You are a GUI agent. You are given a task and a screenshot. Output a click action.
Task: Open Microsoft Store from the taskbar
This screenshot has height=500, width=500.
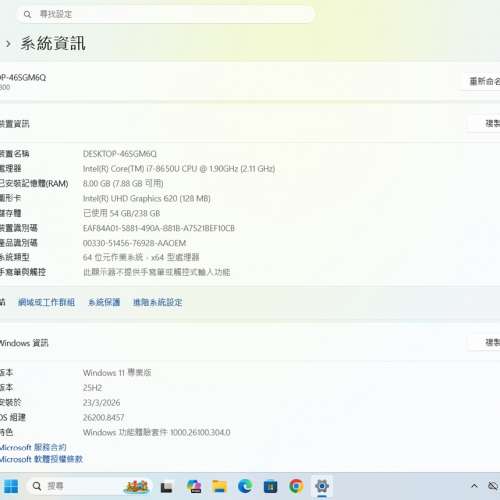(270, 487)
